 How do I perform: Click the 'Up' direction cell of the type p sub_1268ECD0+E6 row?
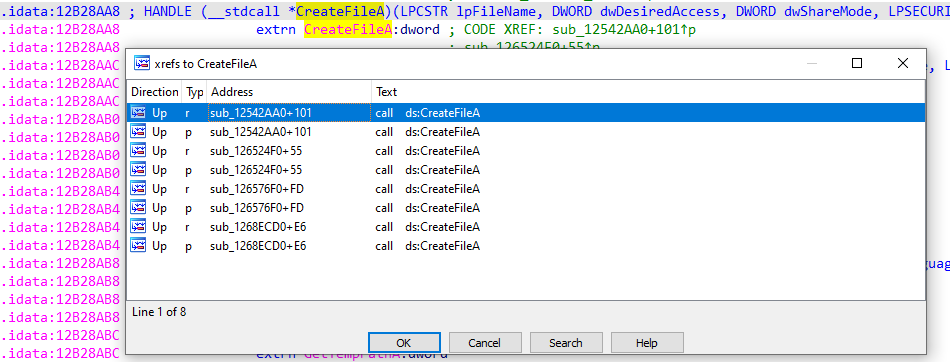[x=159, y=246]
